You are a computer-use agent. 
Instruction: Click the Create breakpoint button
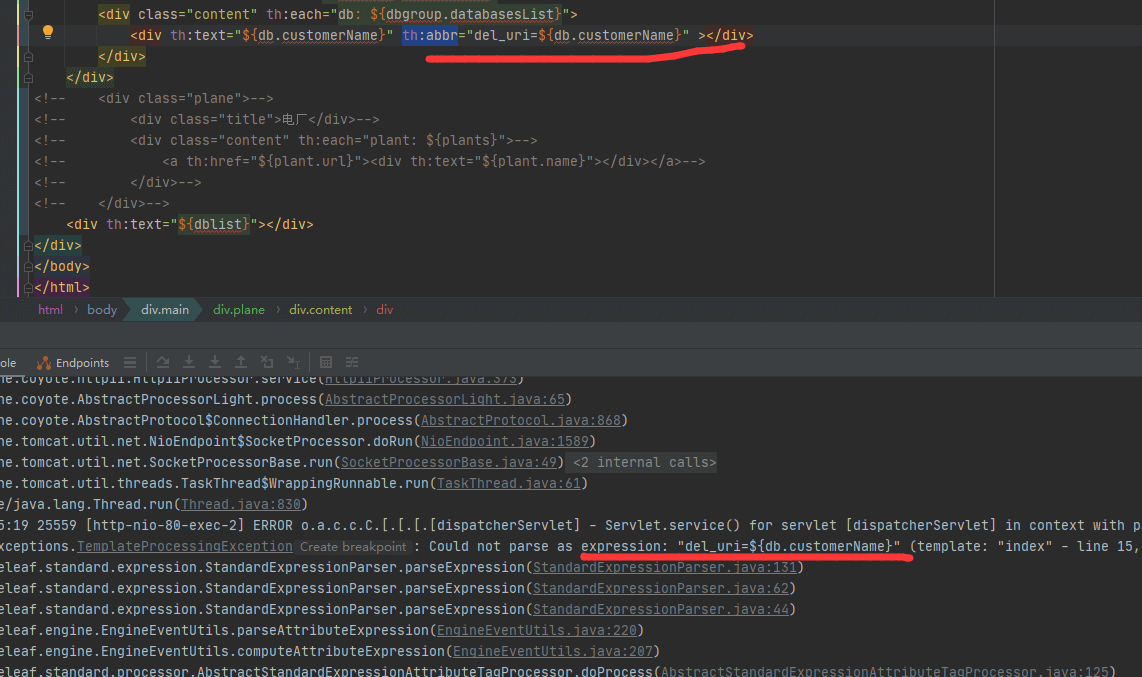354,547
